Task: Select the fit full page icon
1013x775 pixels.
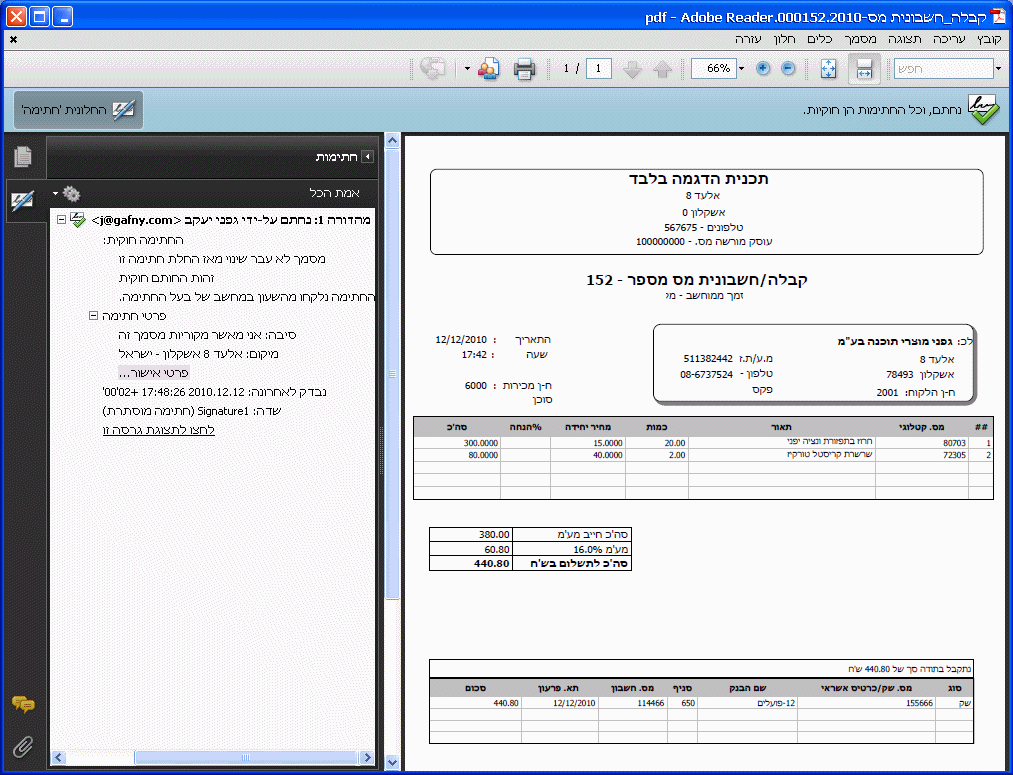Action: tap(828, 69)
